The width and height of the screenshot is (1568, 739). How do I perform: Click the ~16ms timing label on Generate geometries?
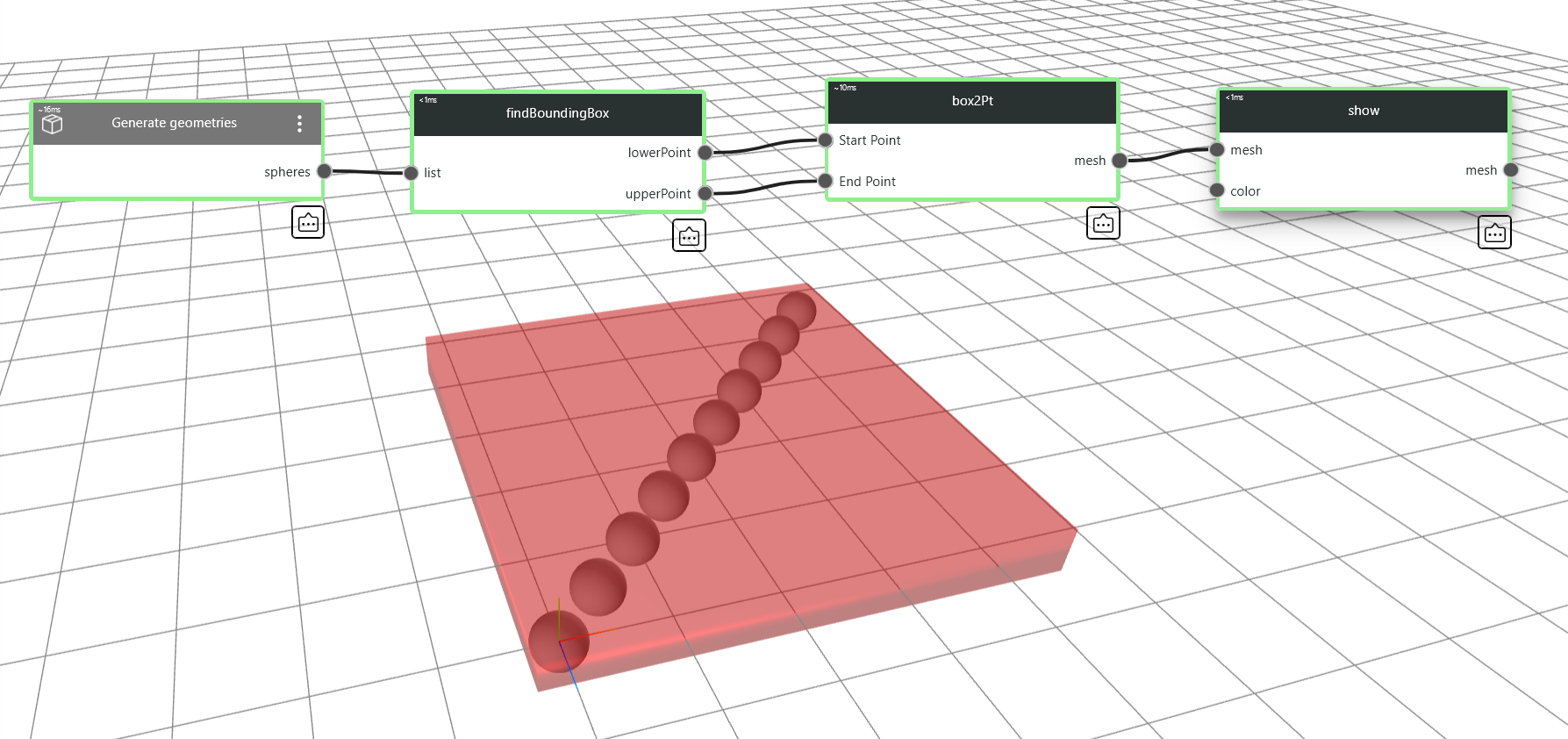50,110
